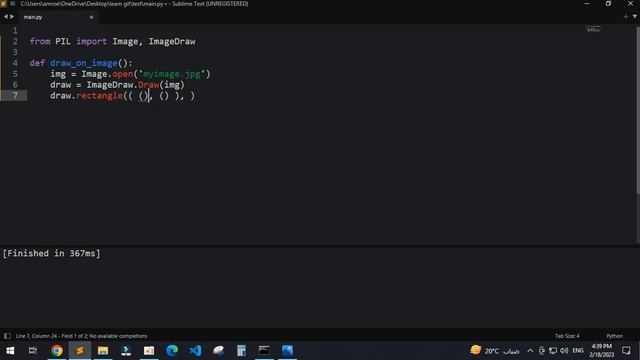
Task: Add a new tab with plus icon
Action: click(626, 17)
